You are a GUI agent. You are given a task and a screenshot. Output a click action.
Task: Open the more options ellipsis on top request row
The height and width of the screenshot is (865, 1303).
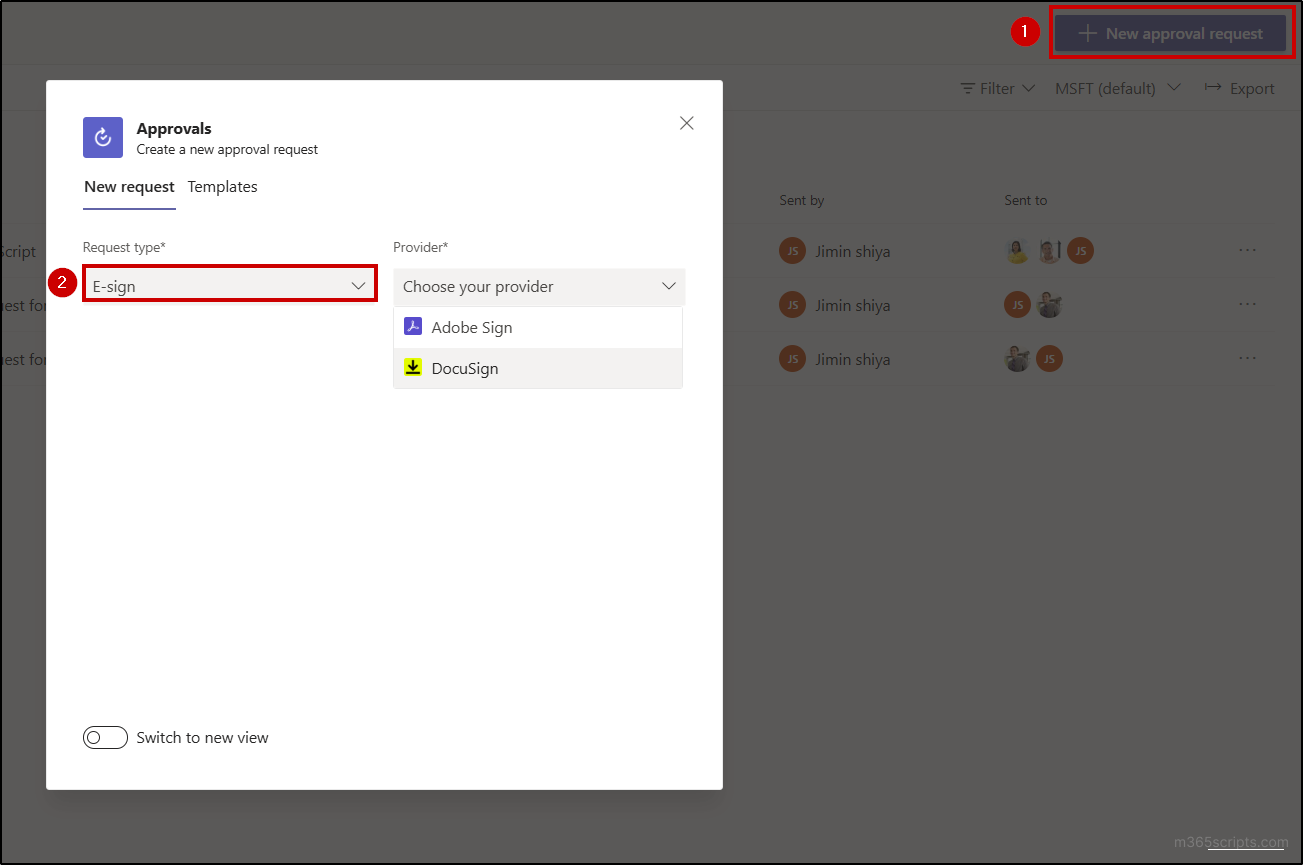tap(1247, 251)
